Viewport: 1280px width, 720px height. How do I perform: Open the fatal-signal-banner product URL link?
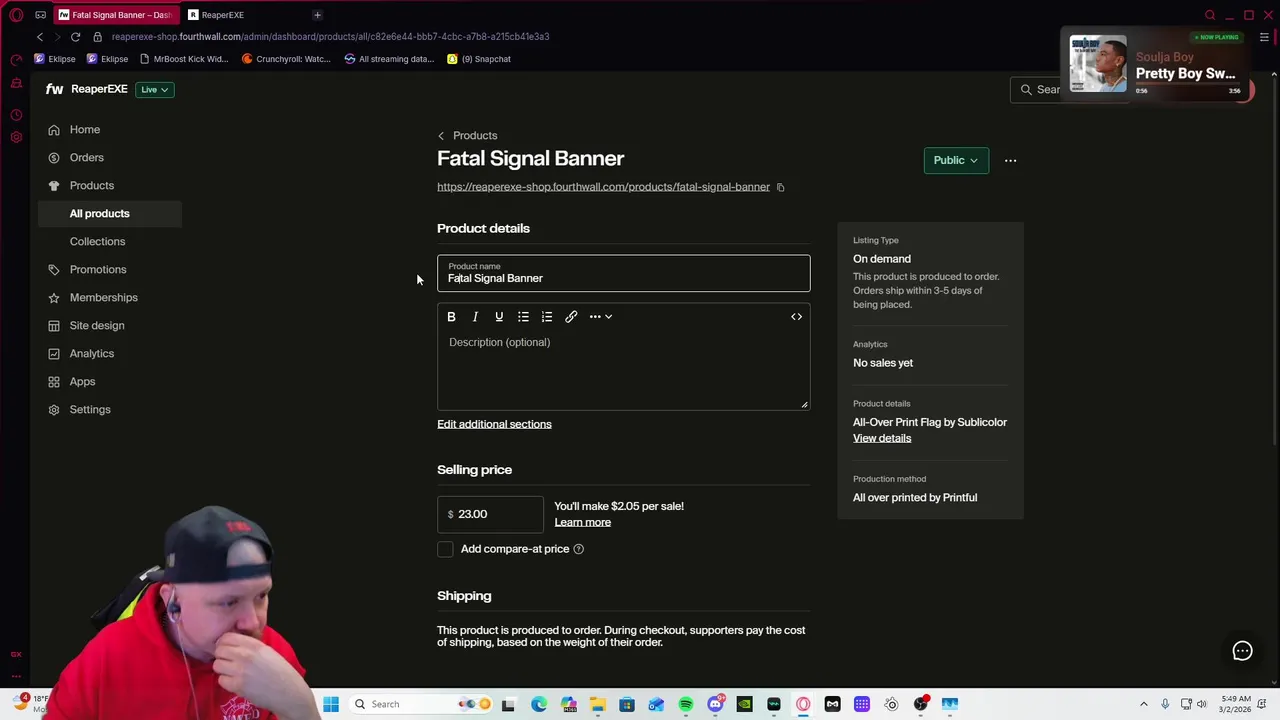coord(603,187)
